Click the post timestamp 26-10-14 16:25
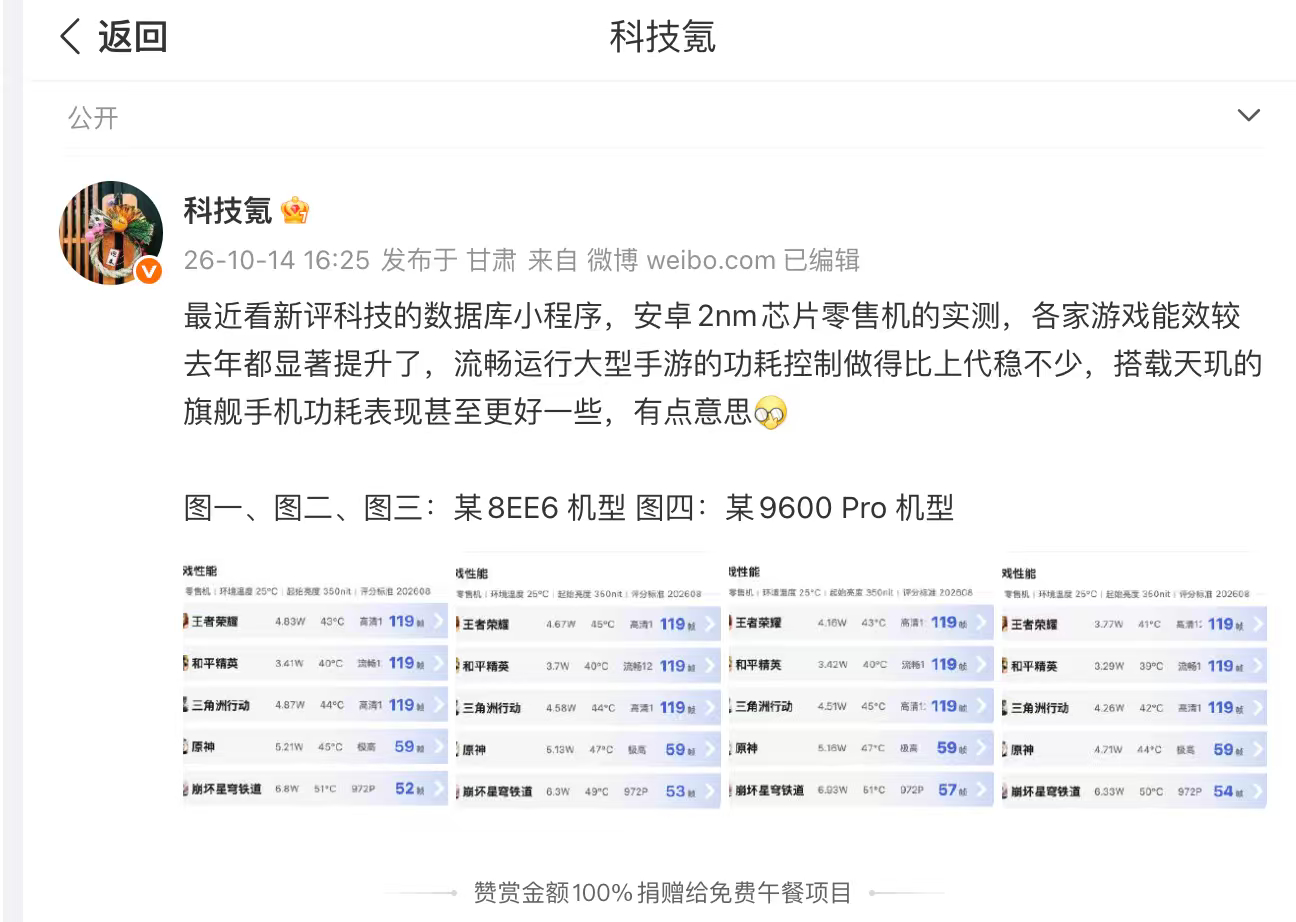 coord(277,261)
